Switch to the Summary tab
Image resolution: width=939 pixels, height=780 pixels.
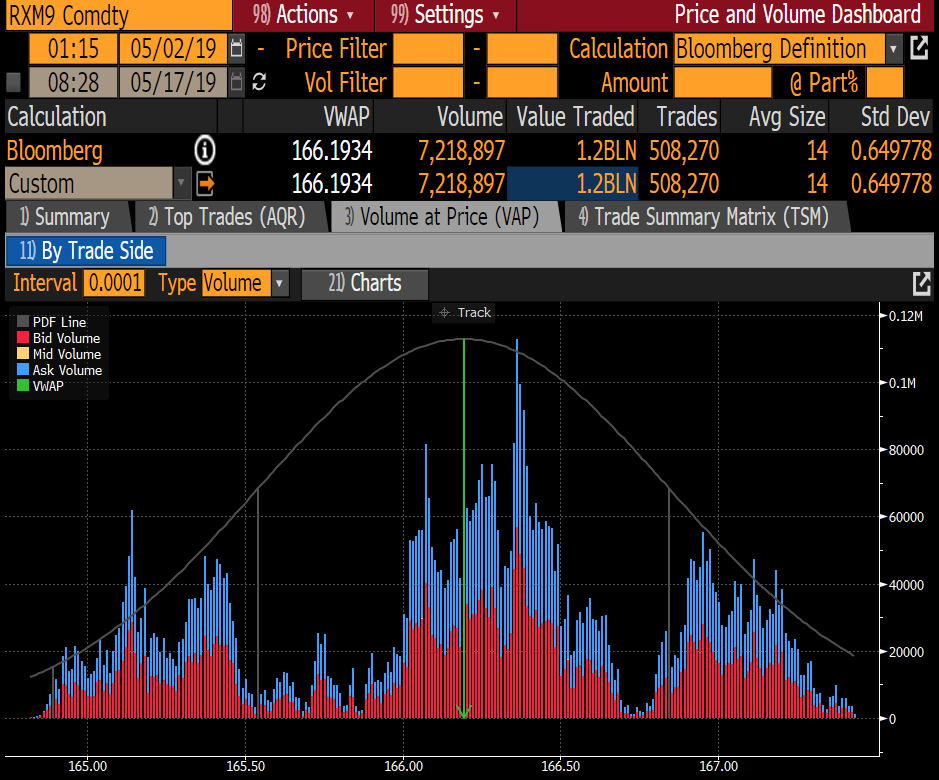[x=65, y=217]
